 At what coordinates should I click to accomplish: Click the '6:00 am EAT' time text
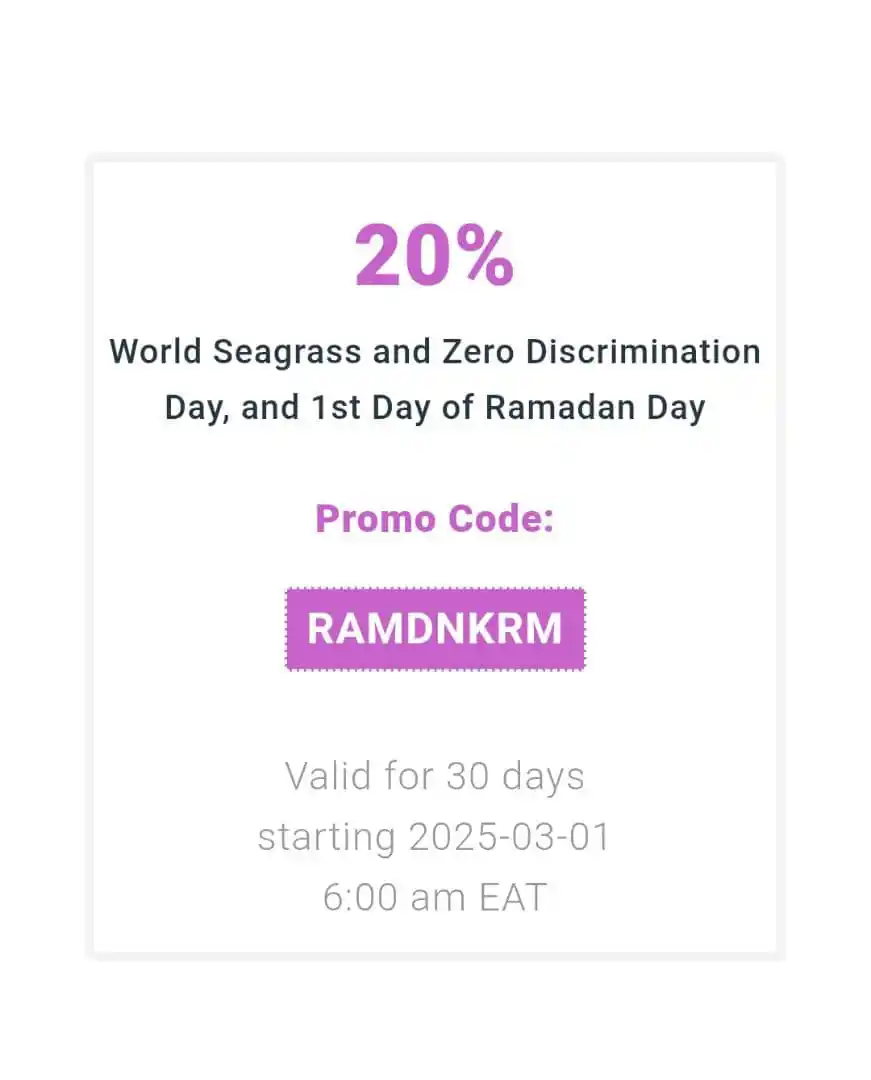click(x=434, y=897)
